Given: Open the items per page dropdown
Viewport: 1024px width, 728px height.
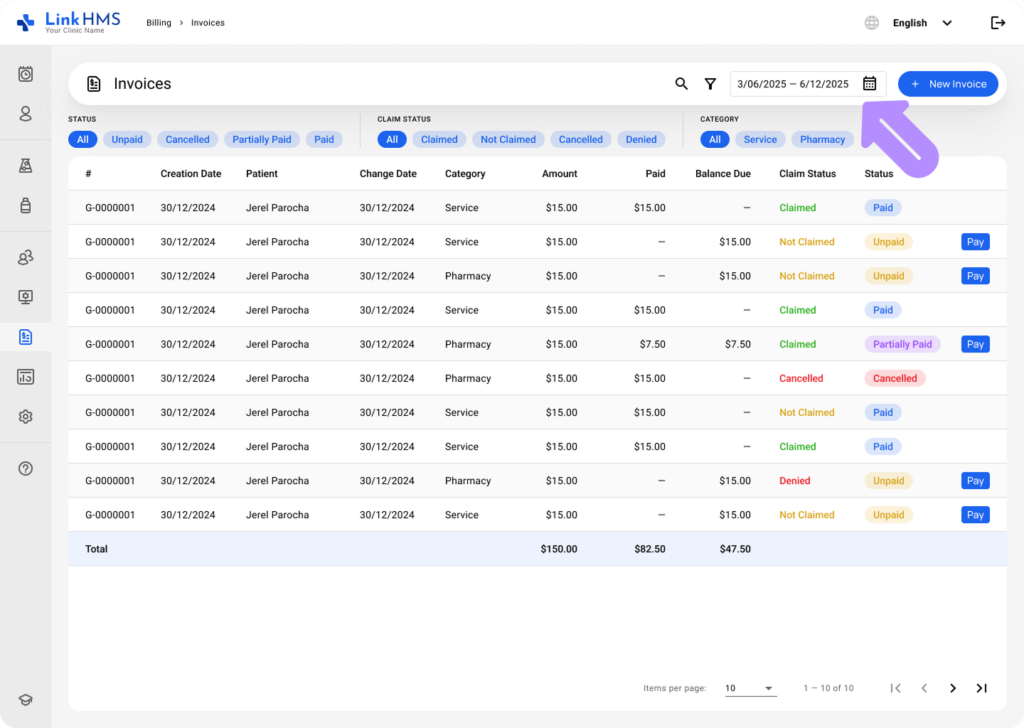Looking at the screenshot, I should coord(750,688).
